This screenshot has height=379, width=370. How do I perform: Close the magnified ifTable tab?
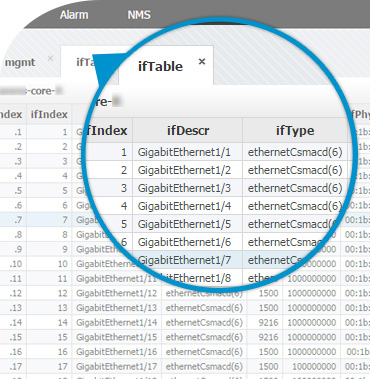[x=202, y=61]
